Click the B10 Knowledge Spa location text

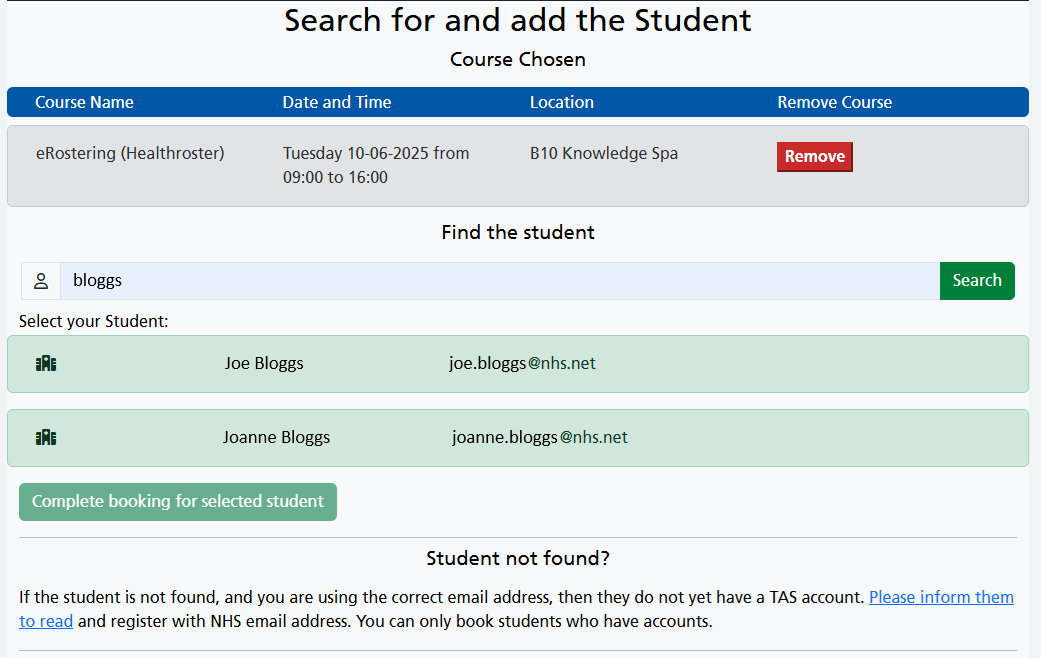tap(602, 153)
